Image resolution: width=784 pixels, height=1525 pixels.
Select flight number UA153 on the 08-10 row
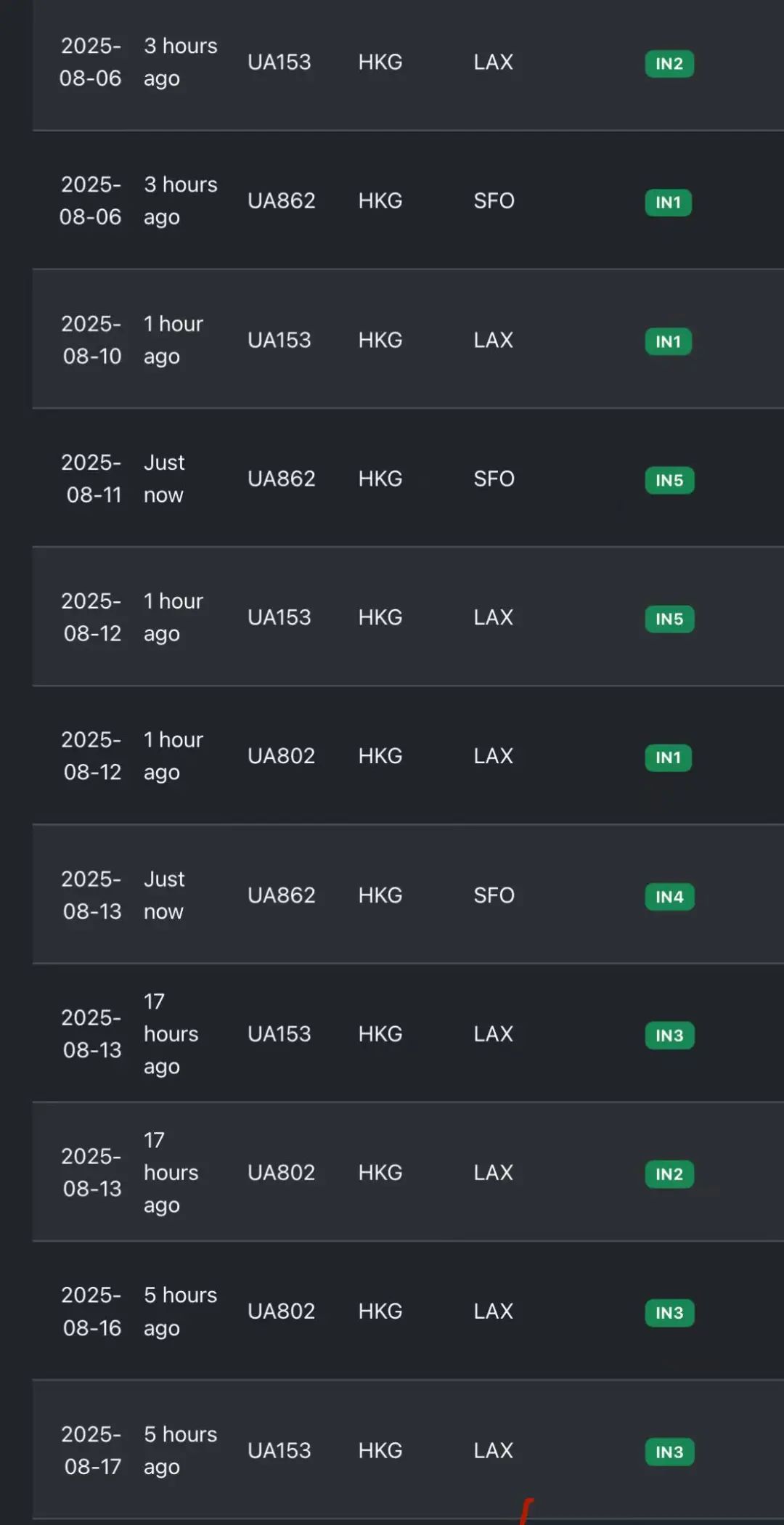click(x=279, y=340)
